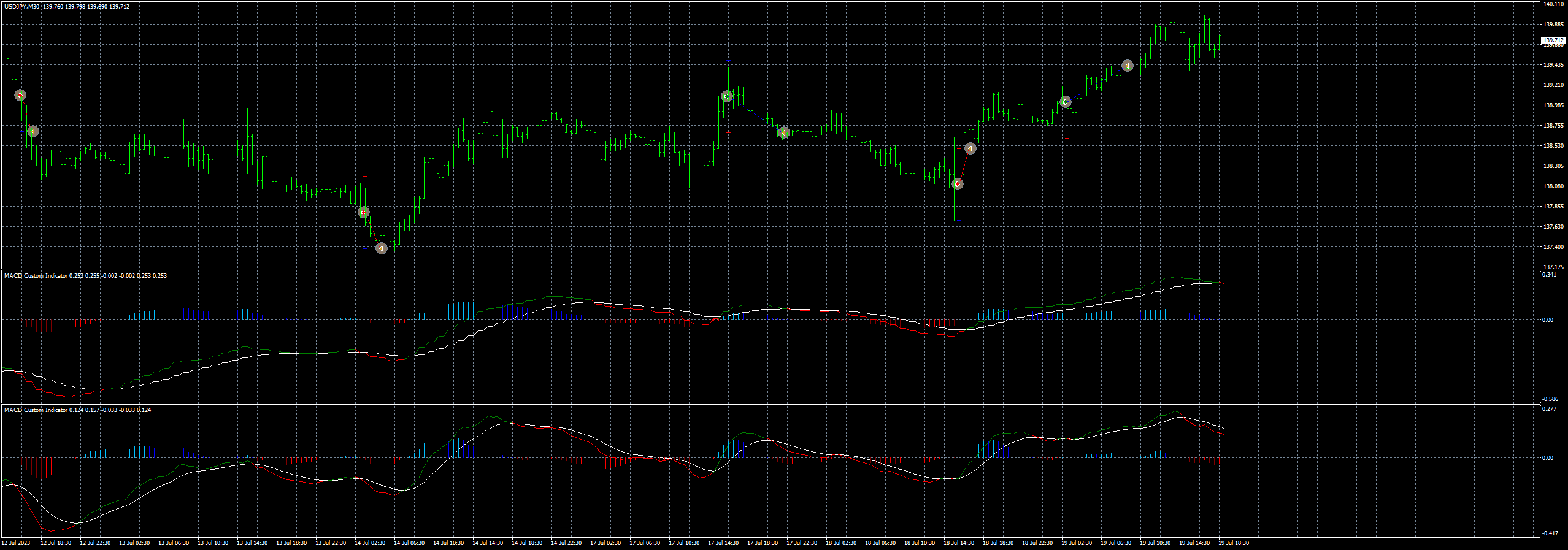Click the 14 Jul 02:30 time label

370,543
